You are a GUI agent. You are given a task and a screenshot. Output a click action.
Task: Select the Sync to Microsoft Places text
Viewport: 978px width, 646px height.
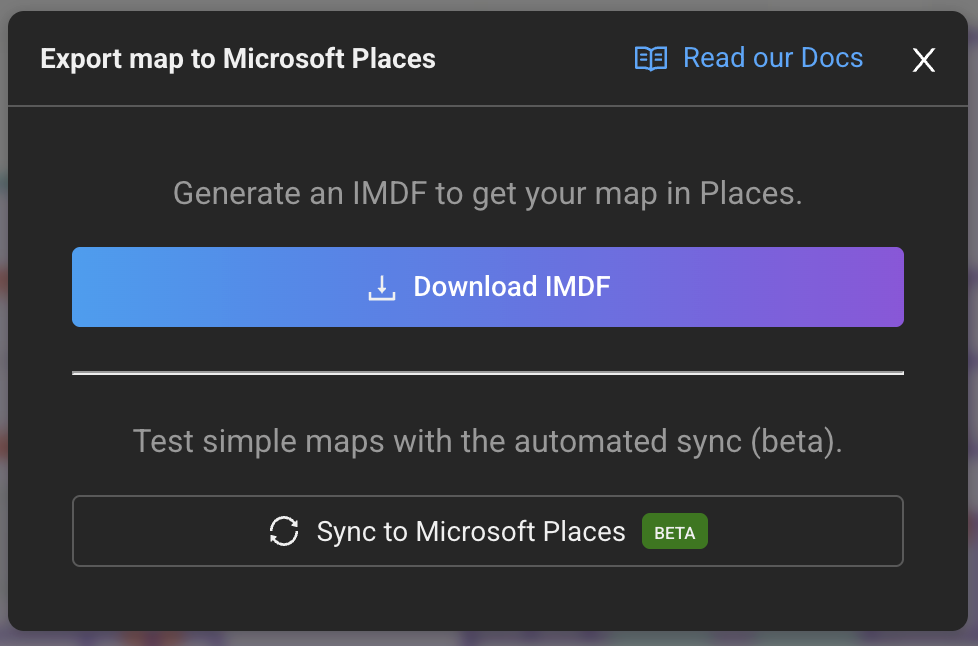(x=472, y=531)
